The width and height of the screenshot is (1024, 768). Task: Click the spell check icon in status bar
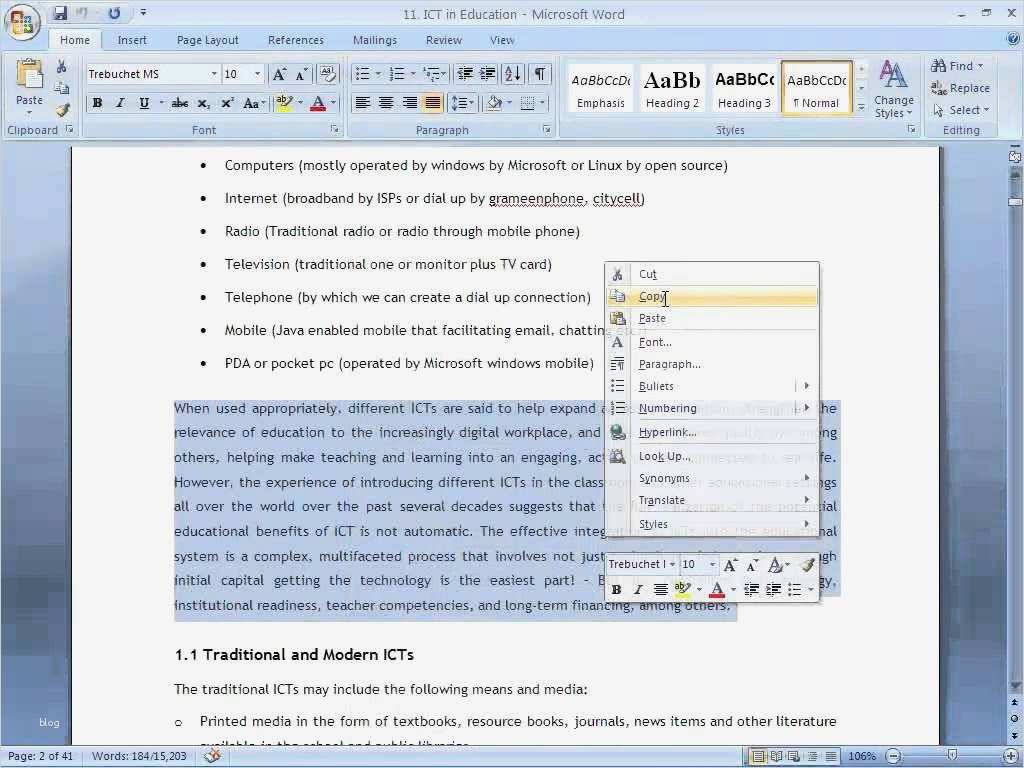pos(211,756)
